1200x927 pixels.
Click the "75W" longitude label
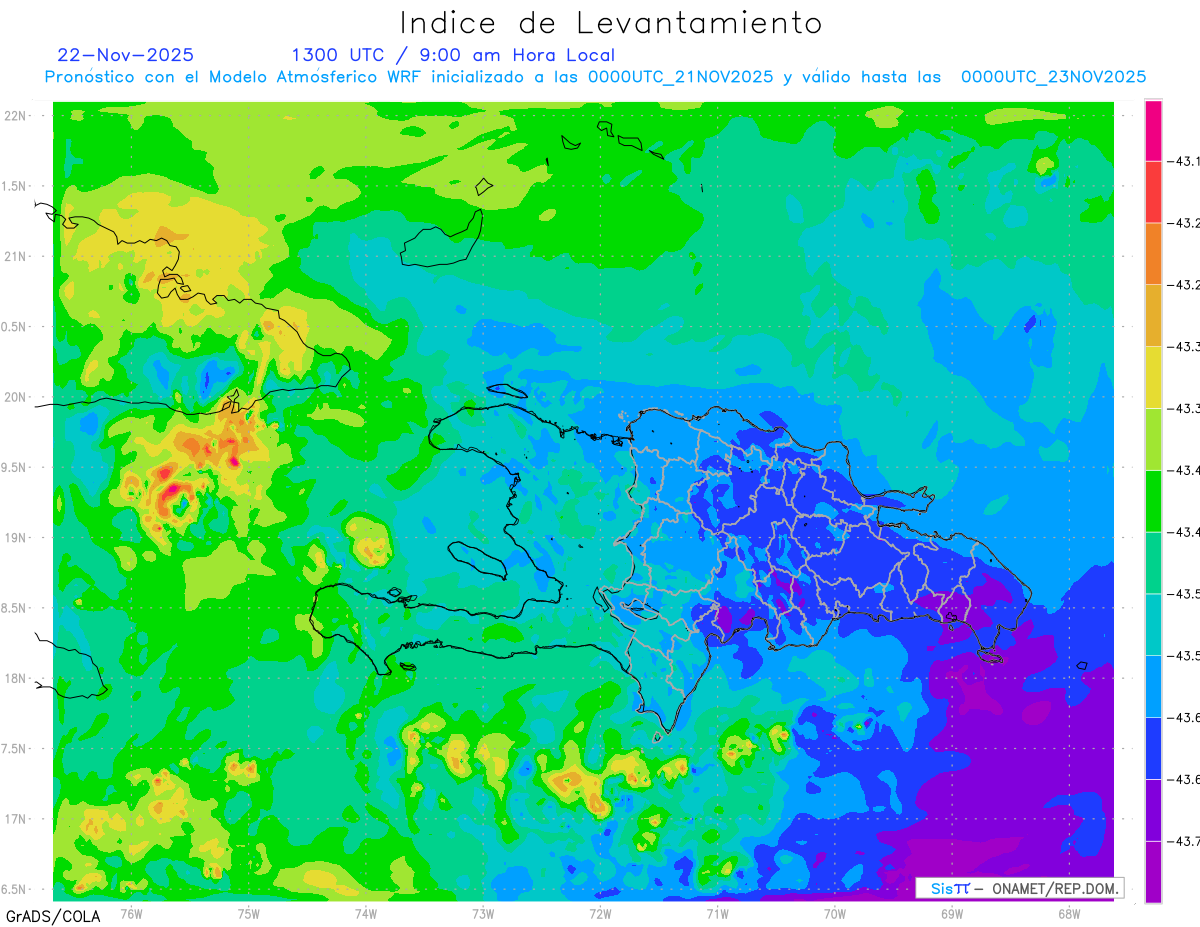249,913
